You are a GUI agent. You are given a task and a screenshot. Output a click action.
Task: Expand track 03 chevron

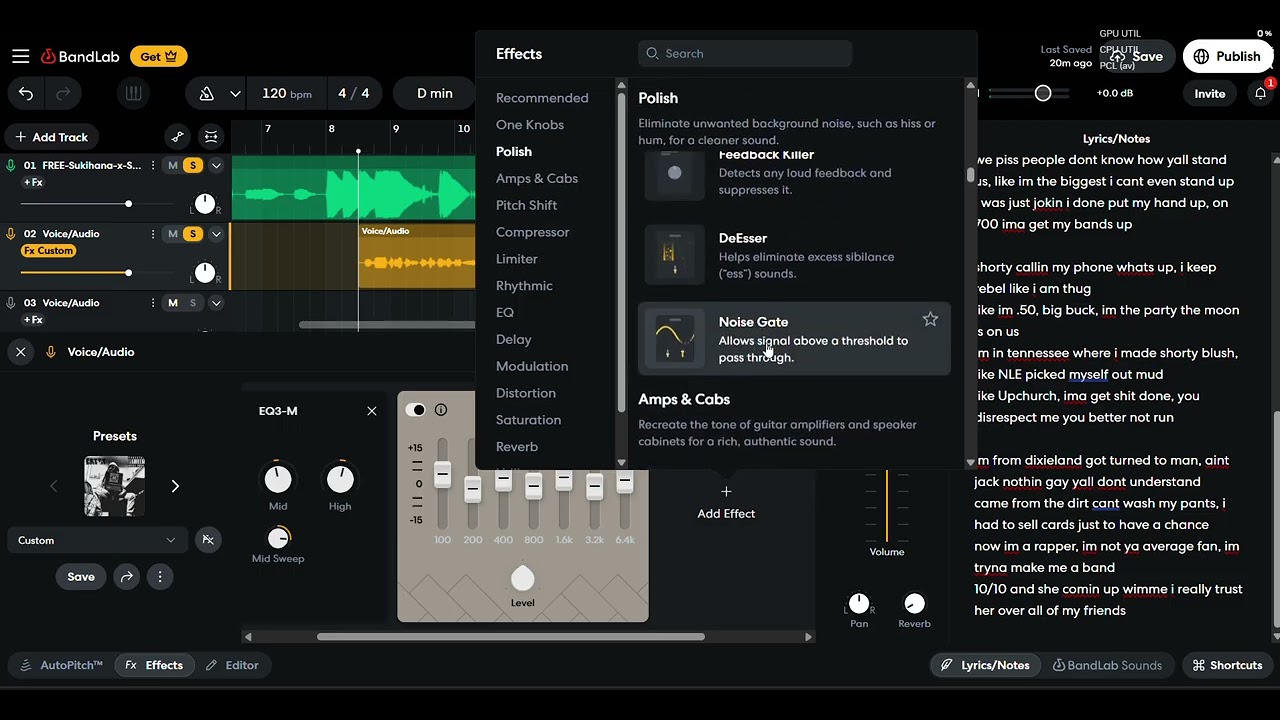point(216,303)
